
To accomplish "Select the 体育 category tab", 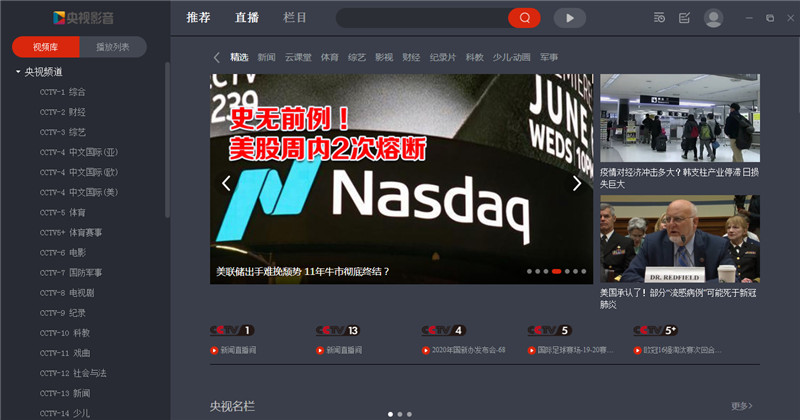I will tap(330, 57).
